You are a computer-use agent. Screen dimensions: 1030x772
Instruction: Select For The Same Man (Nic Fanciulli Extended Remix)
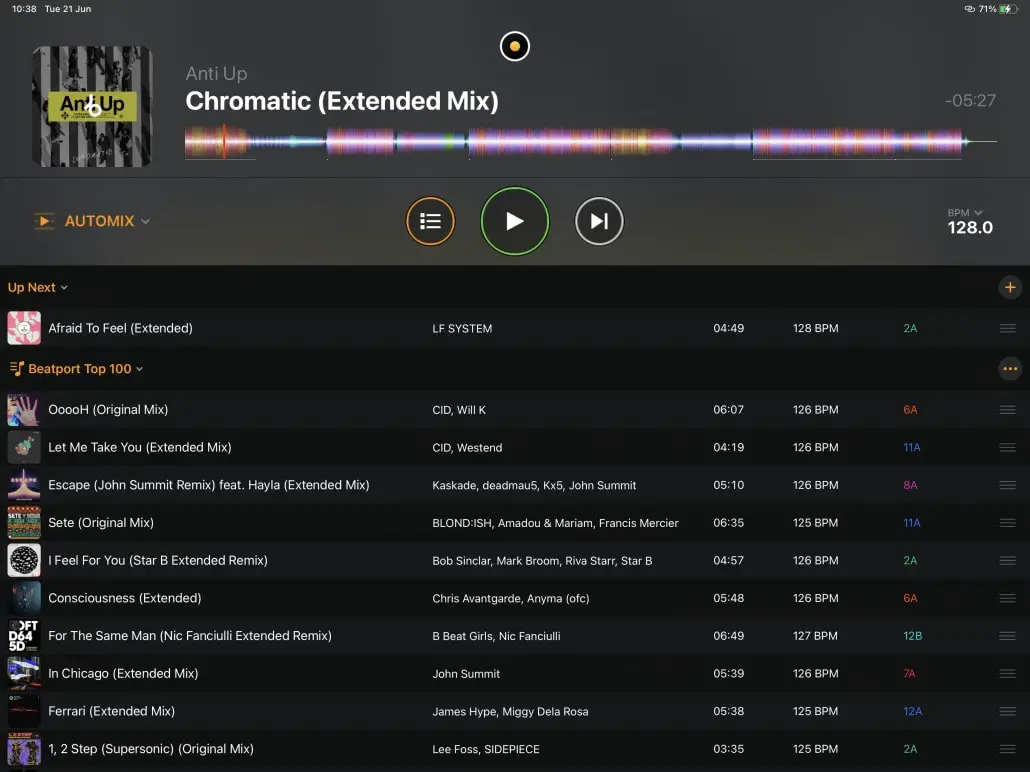tap(190, 635)
